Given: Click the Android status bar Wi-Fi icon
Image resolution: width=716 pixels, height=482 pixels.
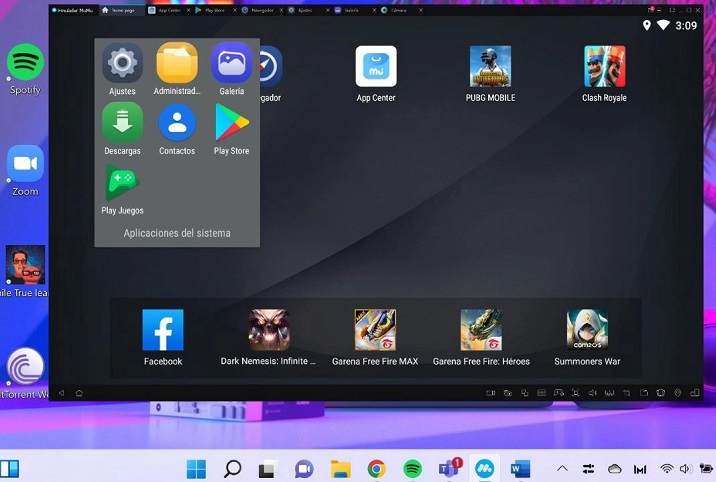Looking at the screenshot, I should coord(663,26).
